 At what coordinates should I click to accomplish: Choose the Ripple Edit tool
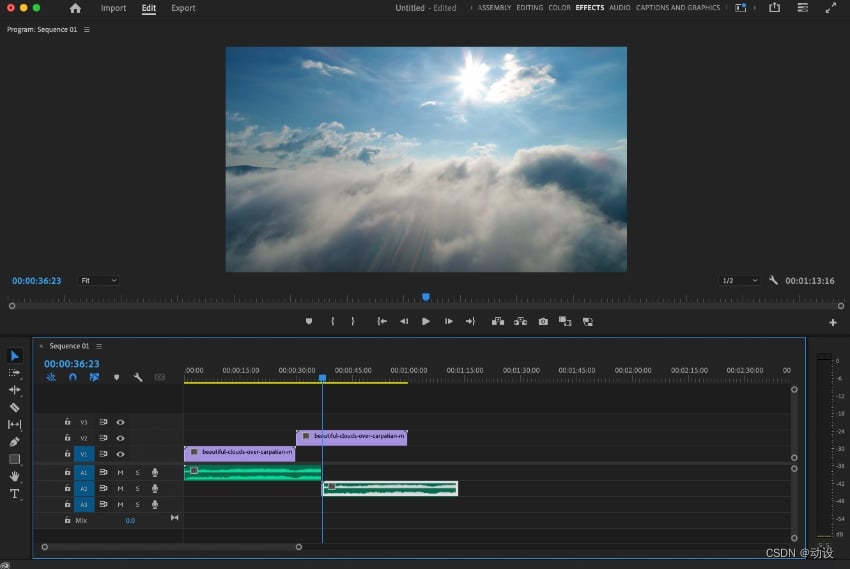[15, 390]
